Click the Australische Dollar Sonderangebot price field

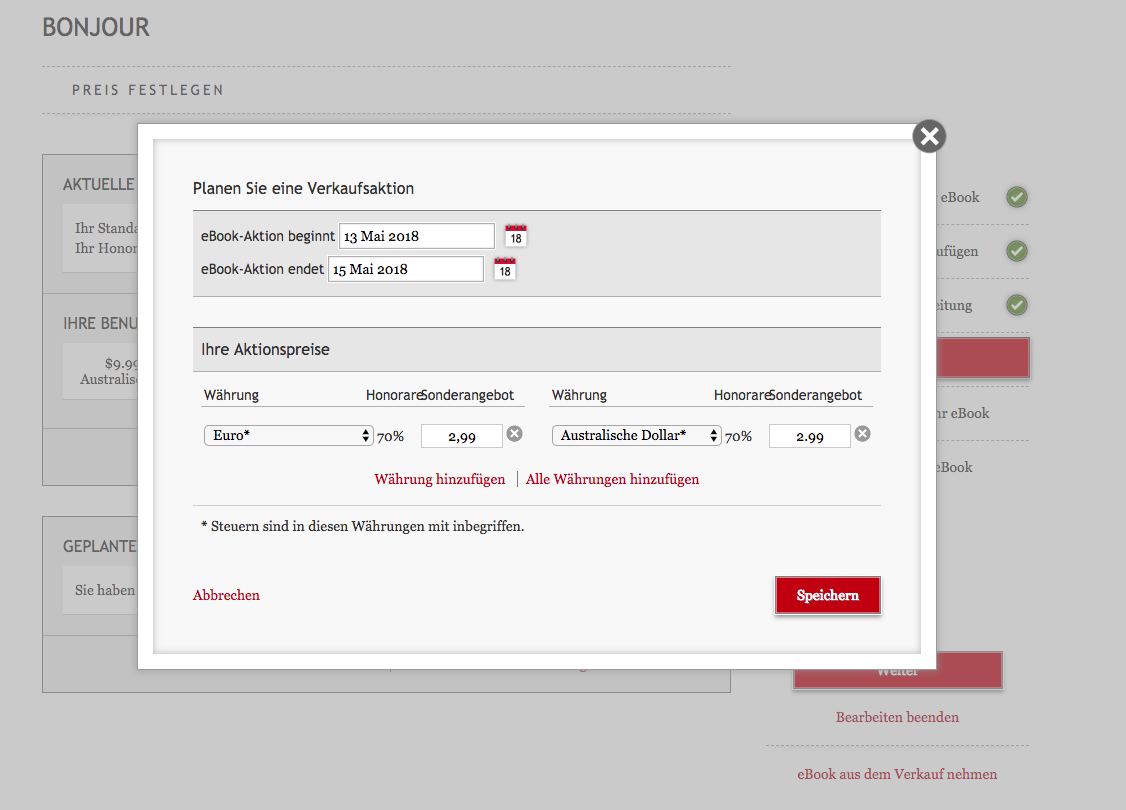pos(809,436)
